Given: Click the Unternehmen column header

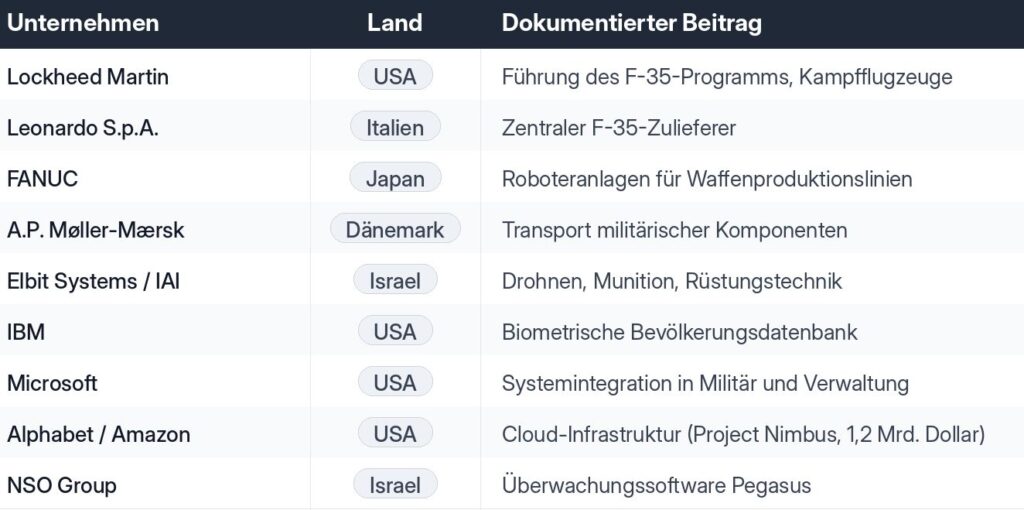Looking at the screenshot, I should point(83,24).
